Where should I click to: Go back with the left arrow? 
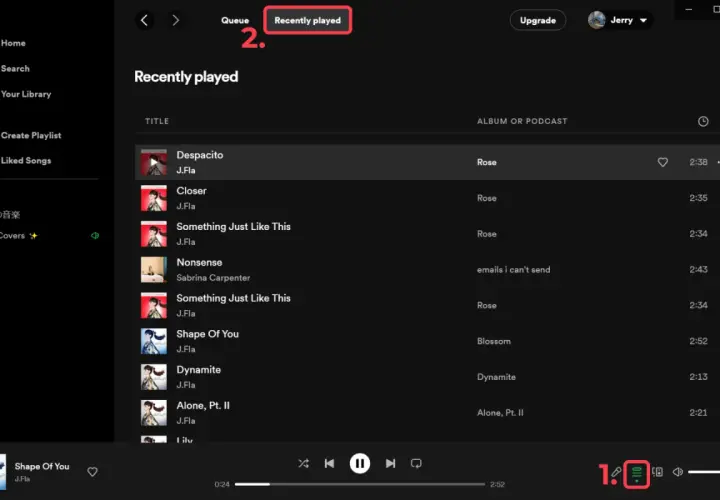click(145, 20)
